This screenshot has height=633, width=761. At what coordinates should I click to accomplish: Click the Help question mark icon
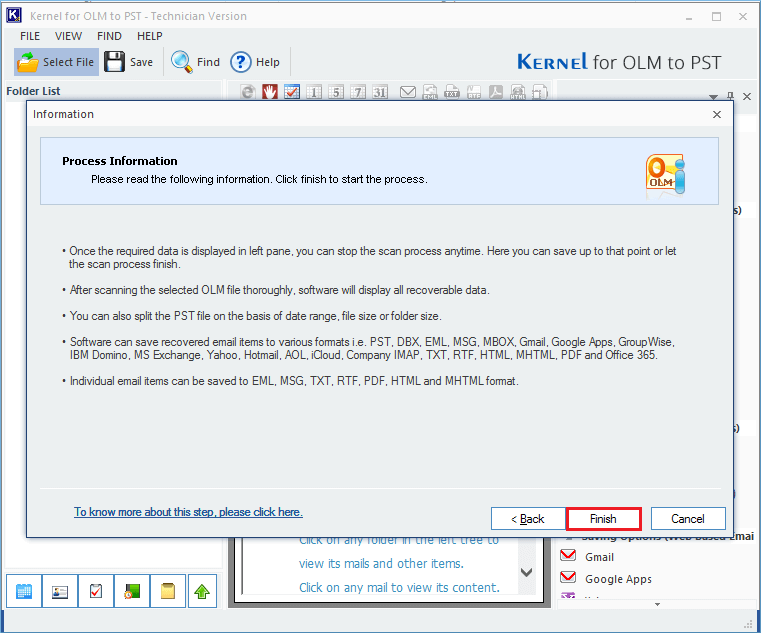tap(241, 62)
